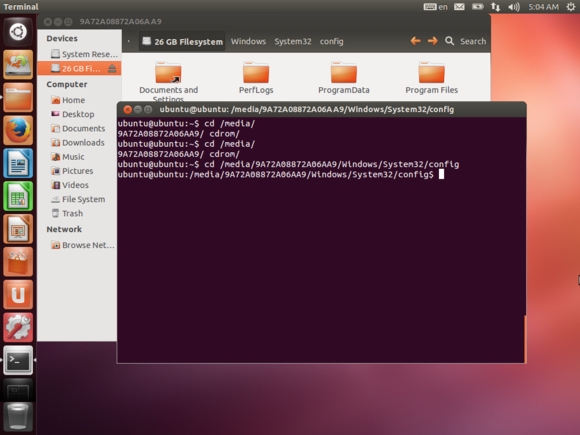Eject the 26 GB filesystem device
The image size is (580, 435).
112,68
